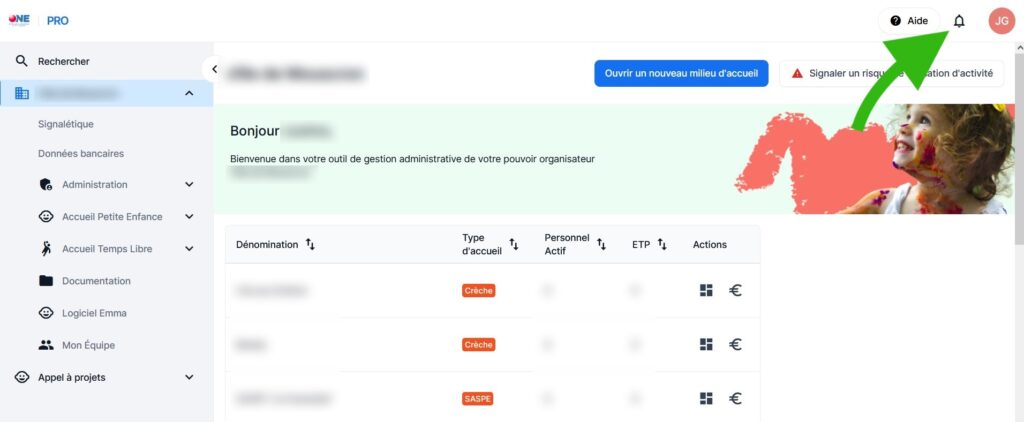Open the Documentation menu item
This screenshot has height=422, width=1024.
click(x=96, y=281)
